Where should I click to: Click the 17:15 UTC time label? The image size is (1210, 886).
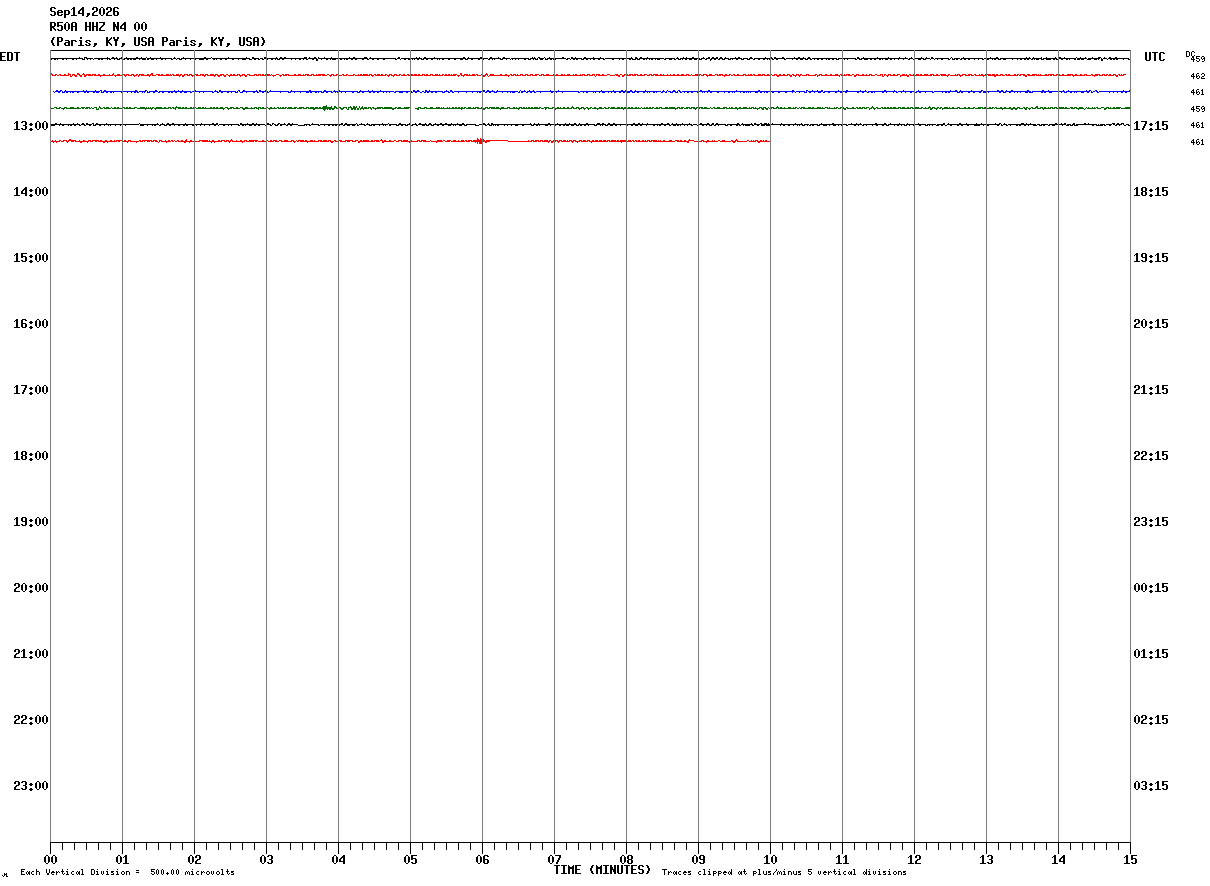(x=1151, y=126)
